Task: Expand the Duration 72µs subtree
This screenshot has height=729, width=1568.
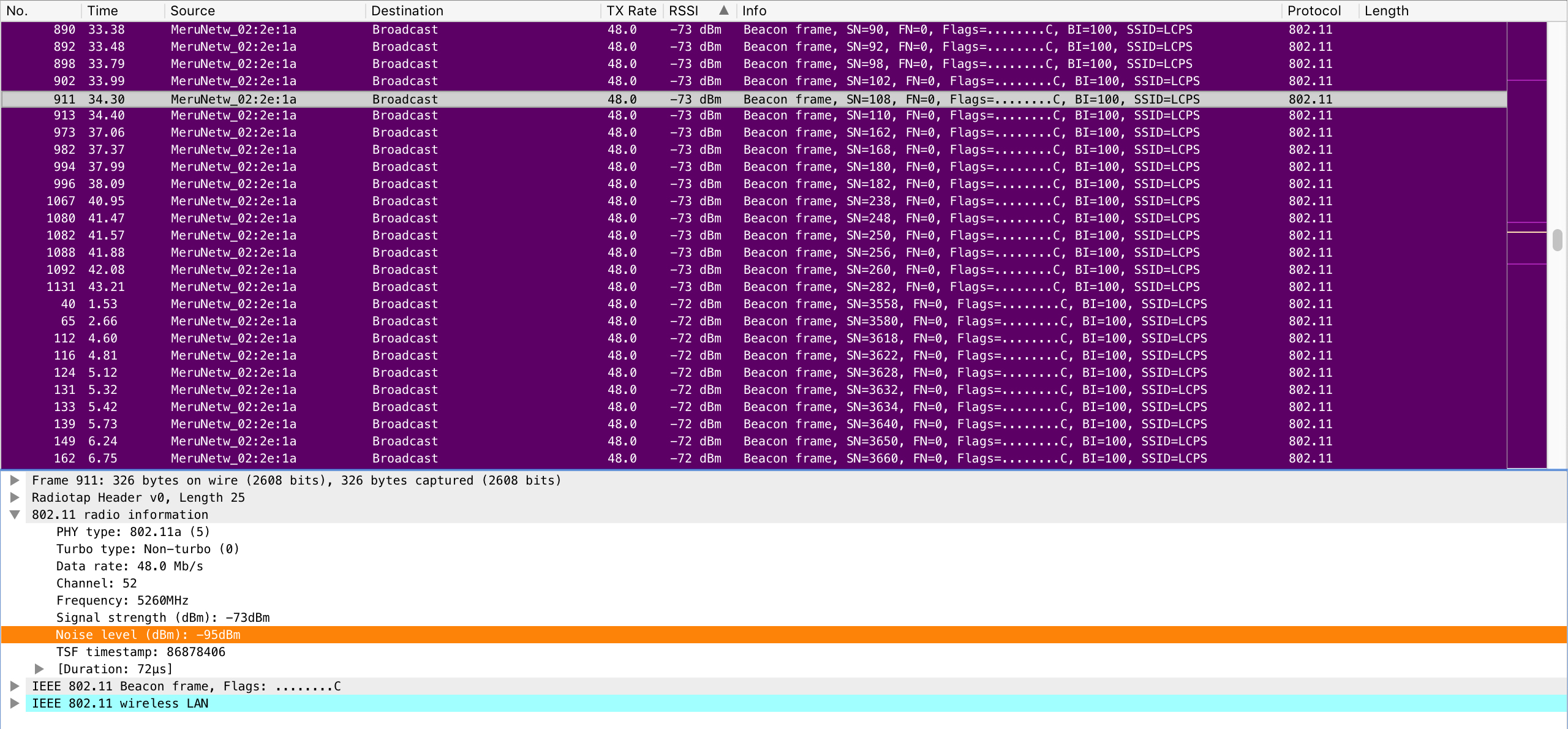Action: (x=39, y=669)
